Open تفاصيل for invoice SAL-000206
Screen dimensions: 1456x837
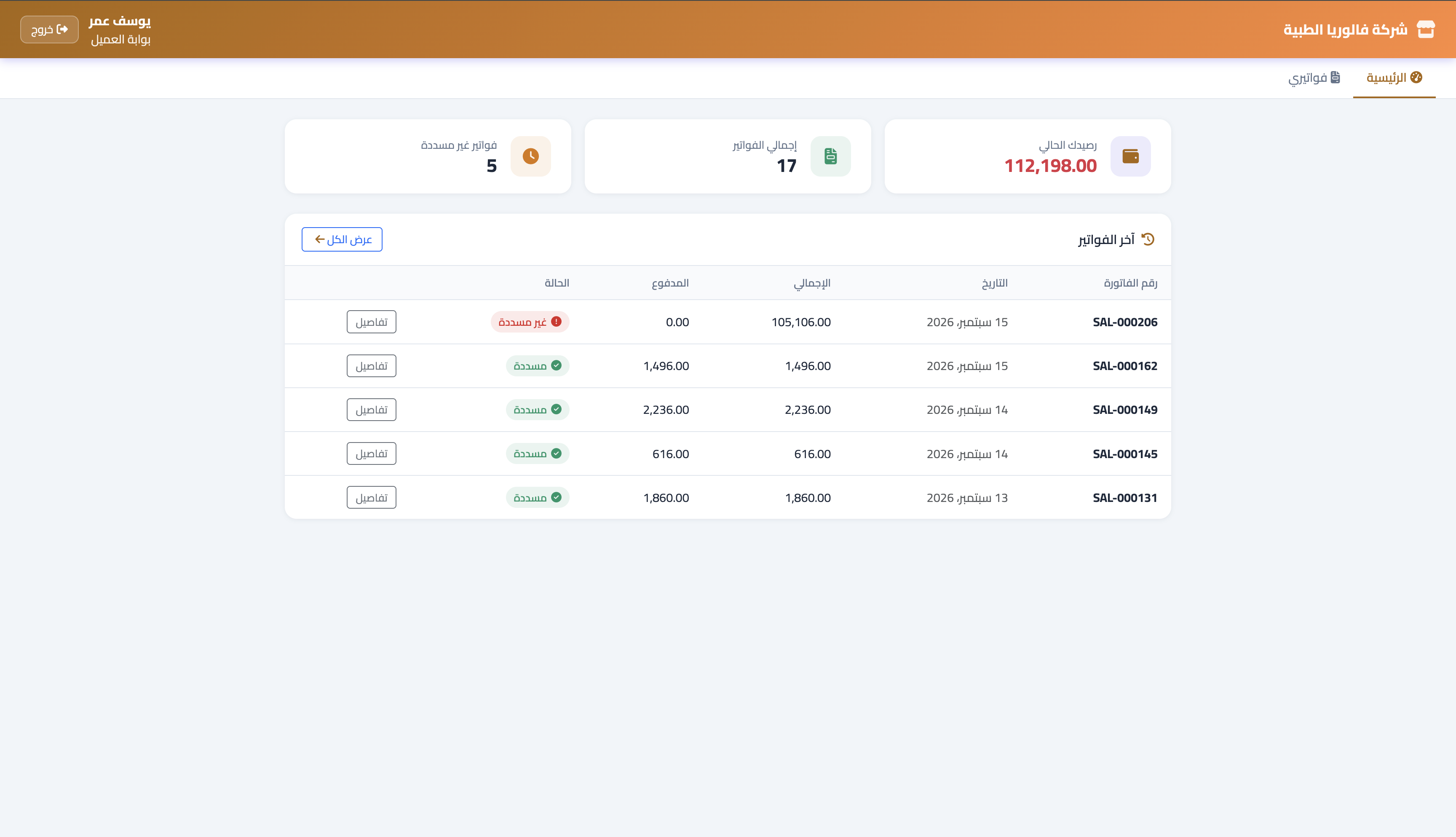pos(371,322)
